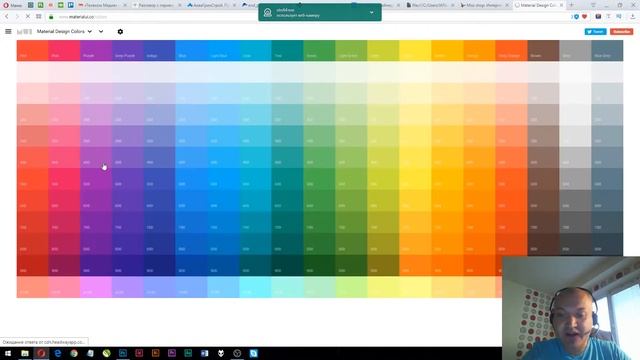Image resolution: width=640 pixels, height=360 pixels.
Task: Select the Deep Orange header swatch
Action: tap(511, 51)
